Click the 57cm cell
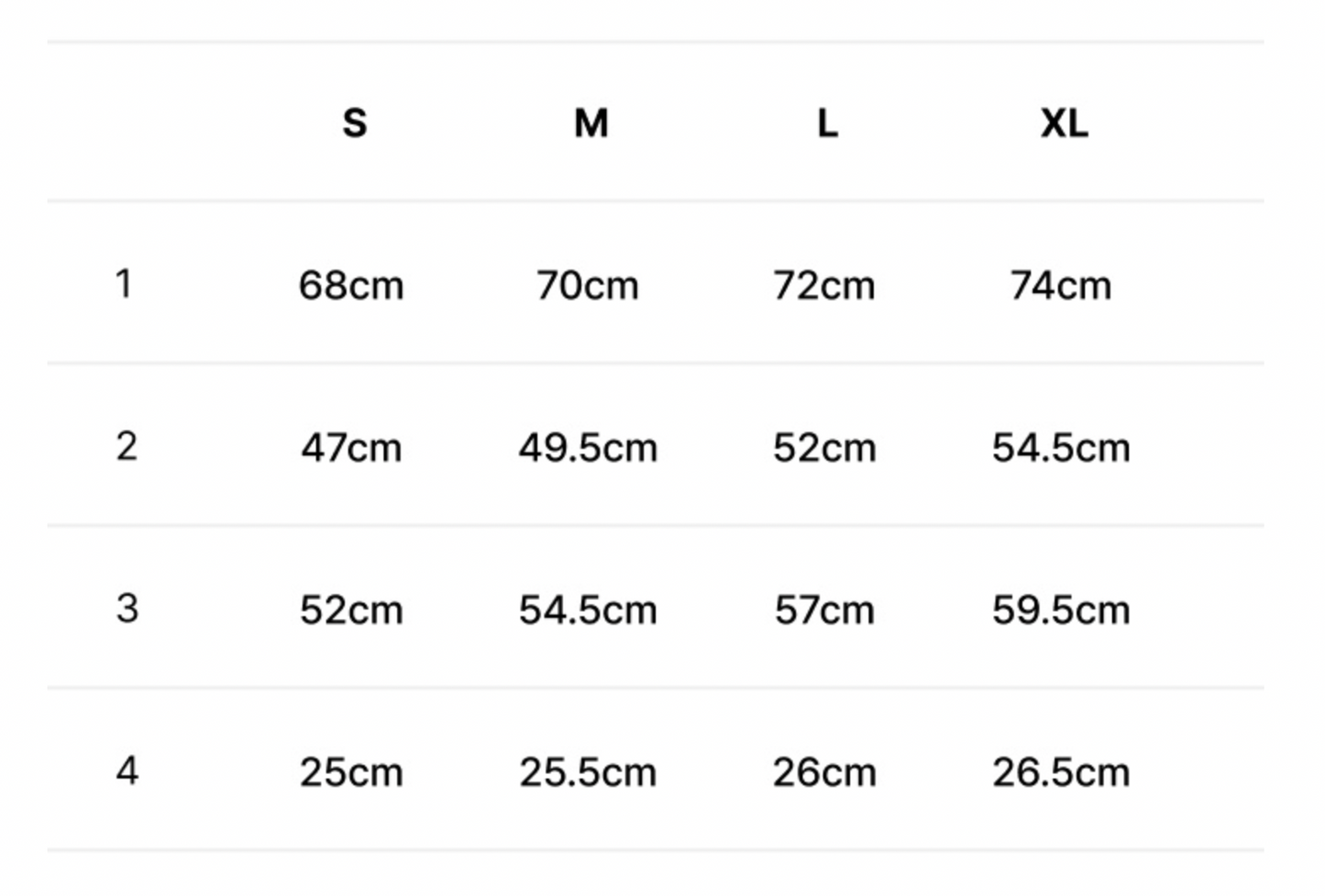This screenshot has height=896, width=1325. tap(824, 610)
